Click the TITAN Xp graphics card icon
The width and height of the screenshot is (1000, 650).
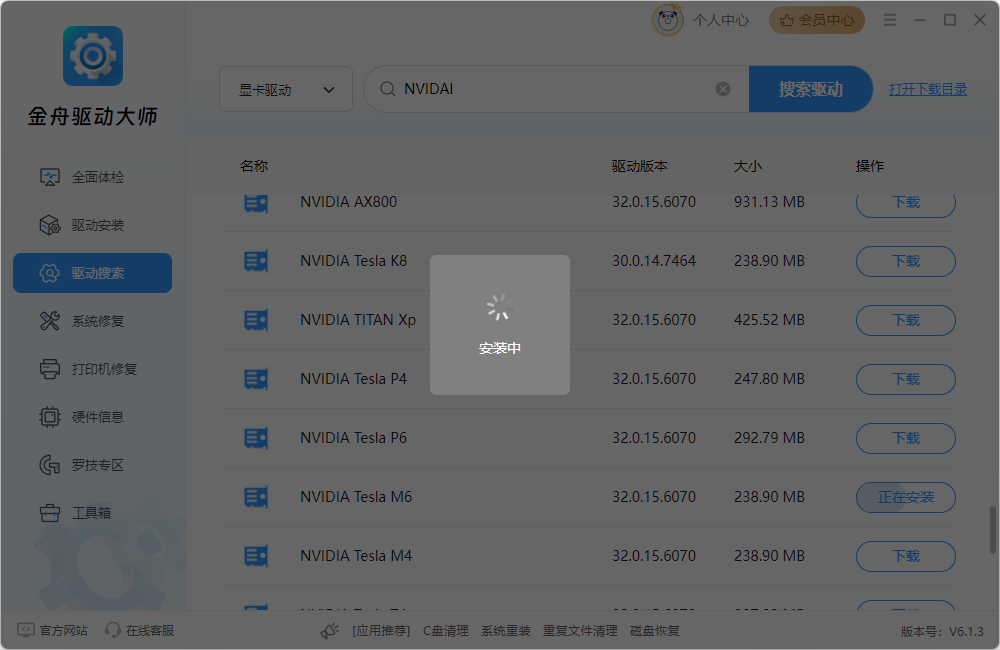pos(256,320)
